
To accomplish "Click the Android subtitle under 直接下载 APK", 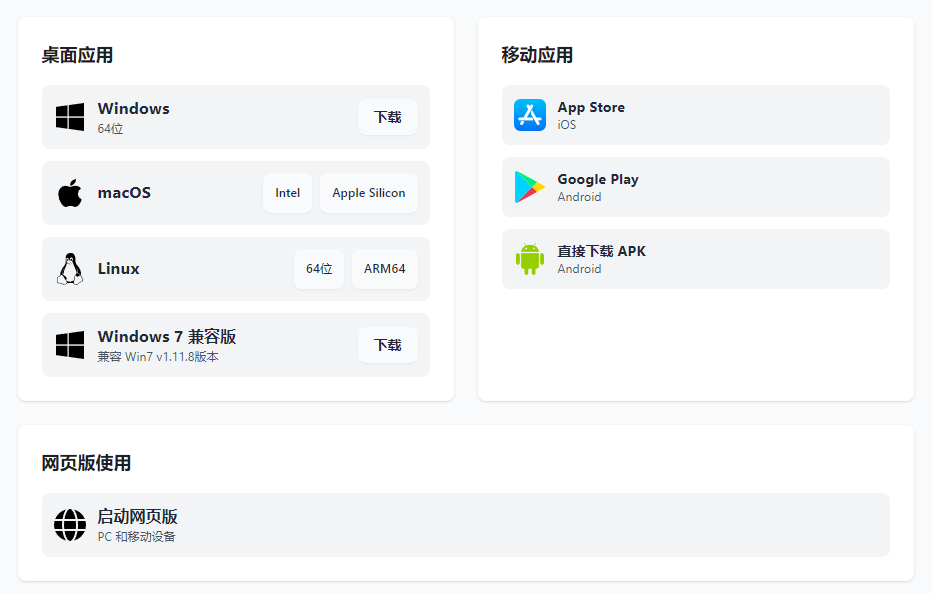I will 580,269.
